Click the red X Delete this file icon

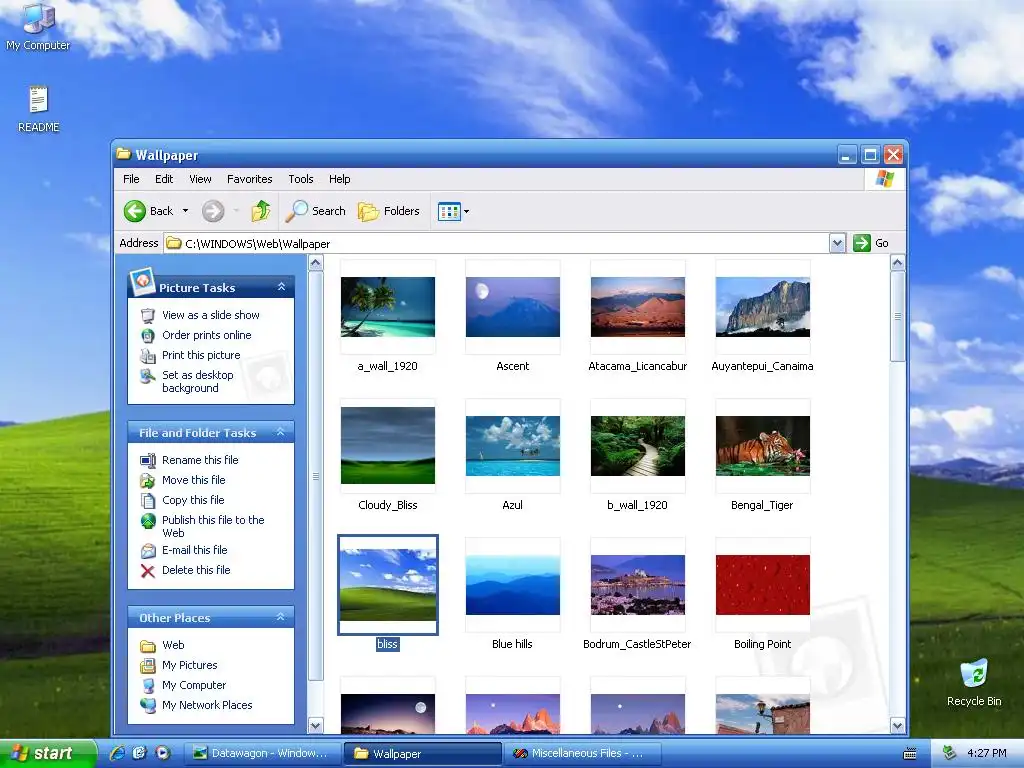pos(148,571)
